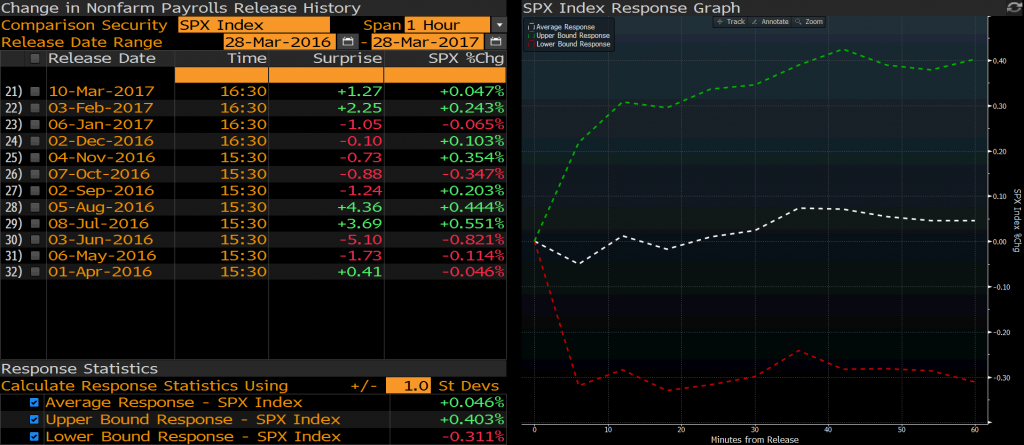
Task: Edit the end date field 28-Mar-2017
Action: 429,42
